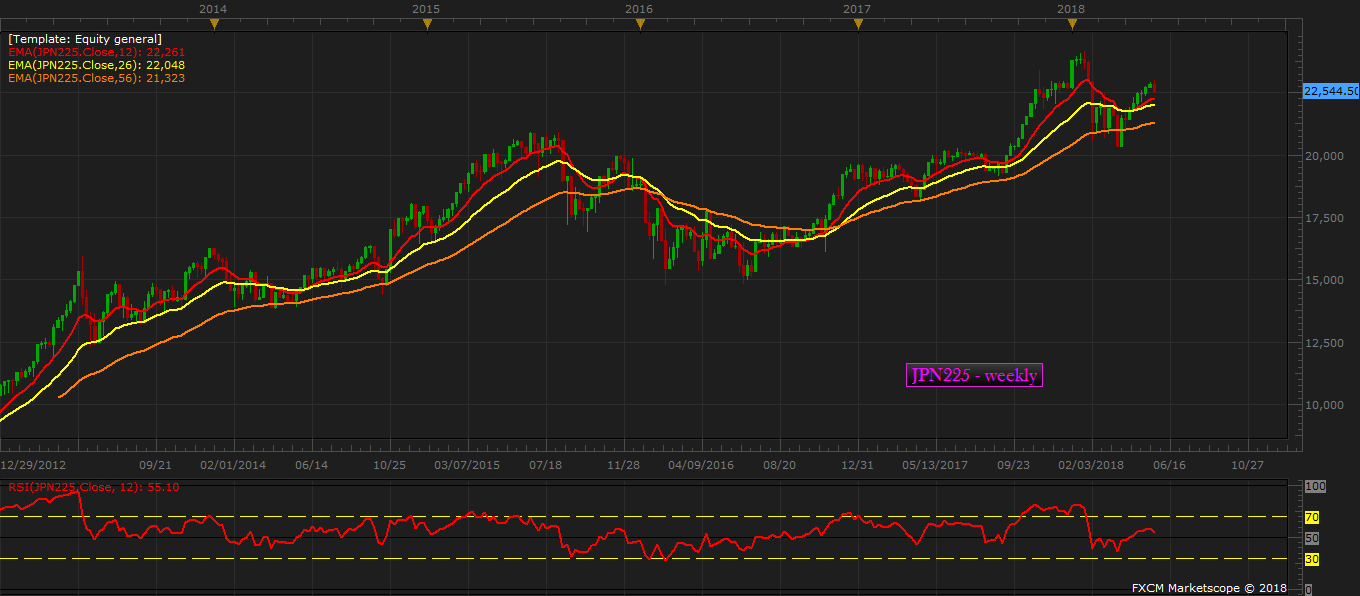Click the RSI 50 midline level tag

1312,538
